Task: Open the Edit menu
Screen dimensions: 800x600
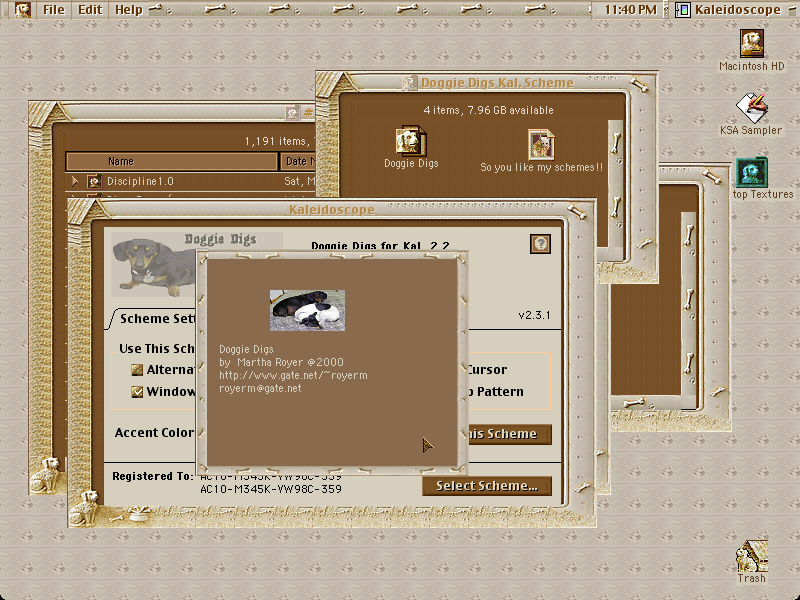Action: coord(90,10)
